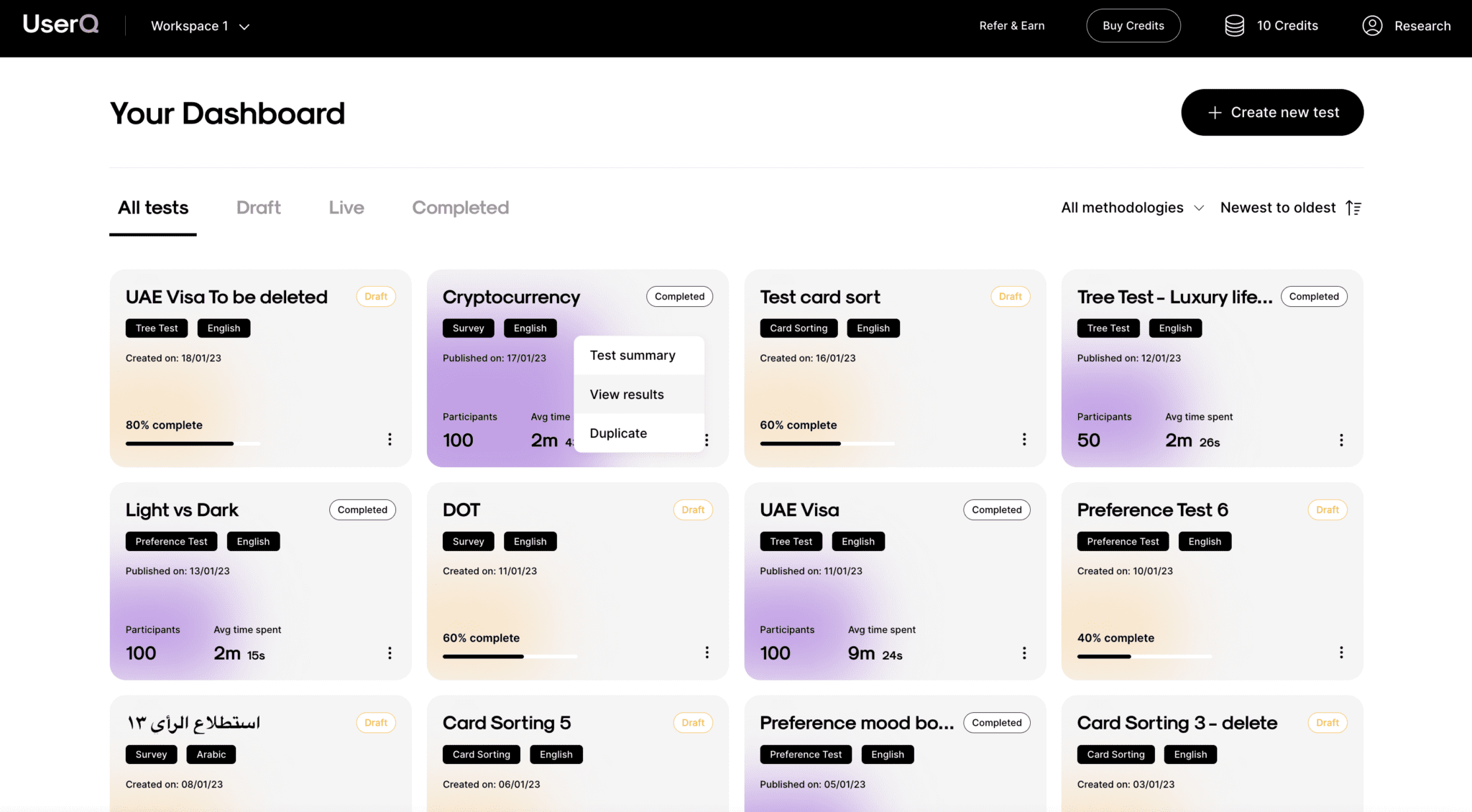1472x812 pixels.
Task: Open options menu on UAE Visa To be deleted card
Action: (390, 439)
